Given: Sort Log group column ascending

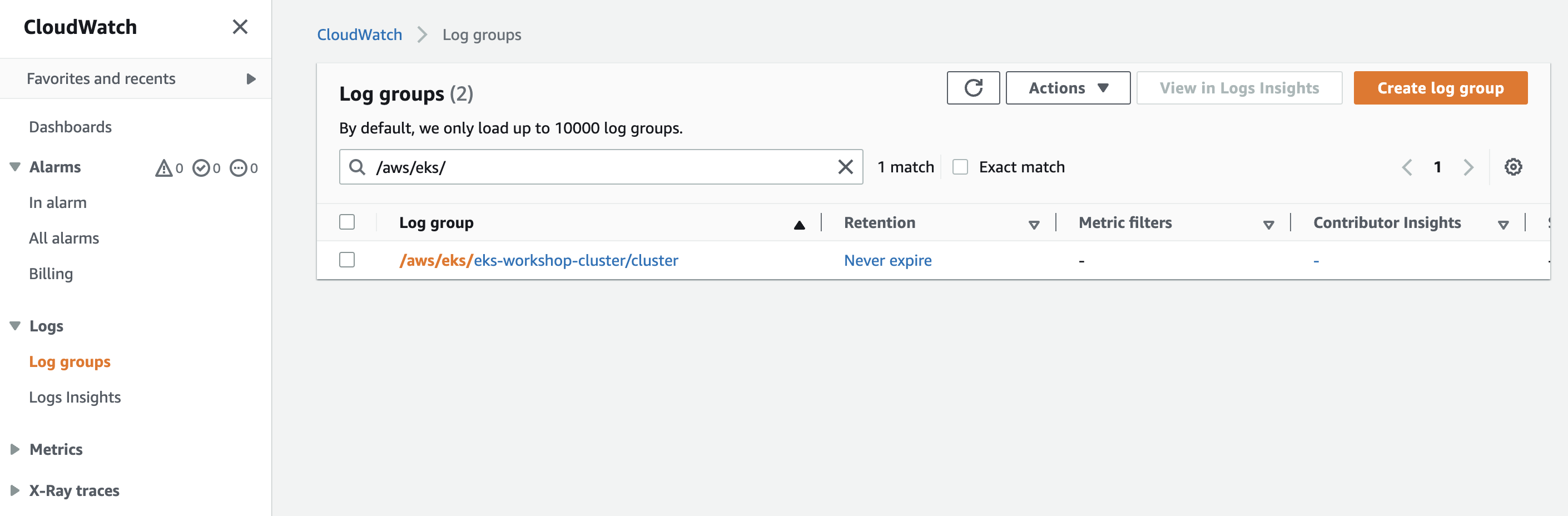Looking at the screenshot, I should (799, 223).
